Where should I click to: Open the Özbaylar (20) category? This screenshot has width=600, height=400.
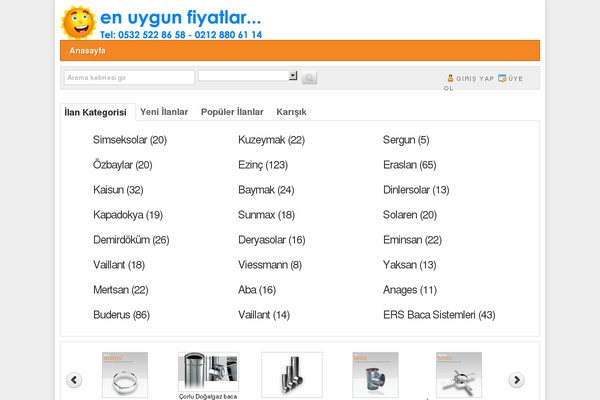(x=122, y=165)
